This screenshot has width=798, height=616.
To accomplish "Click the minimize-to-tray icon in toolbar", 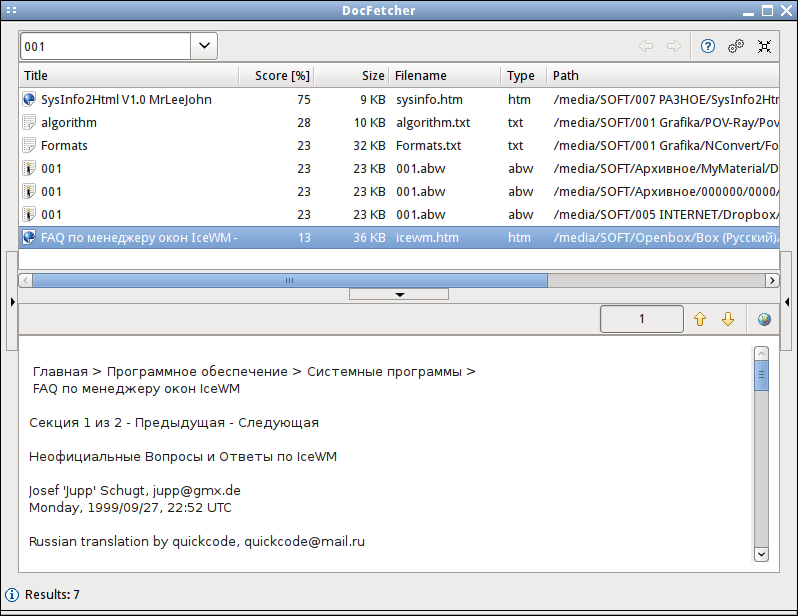I will (x=764, y=46).
